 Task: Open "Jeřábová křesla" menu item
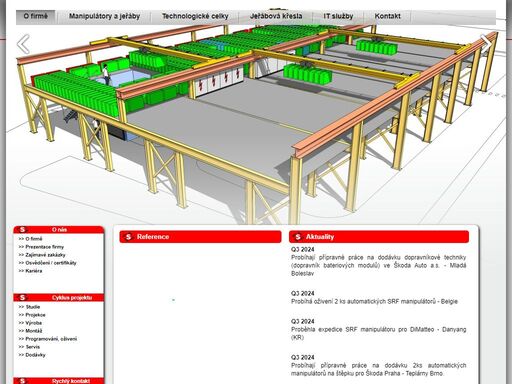[x=276, y=16]
